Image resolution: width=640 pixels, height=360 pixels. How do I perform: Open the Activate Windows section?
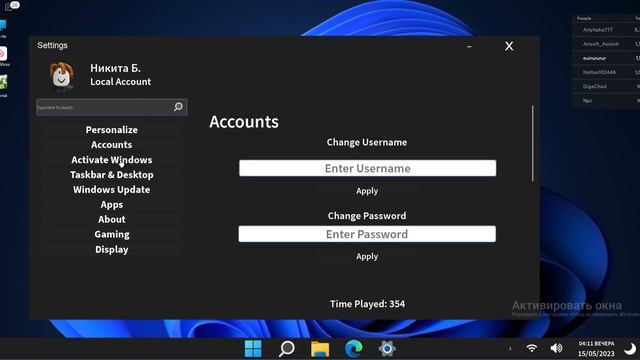[x=111, y=160]
